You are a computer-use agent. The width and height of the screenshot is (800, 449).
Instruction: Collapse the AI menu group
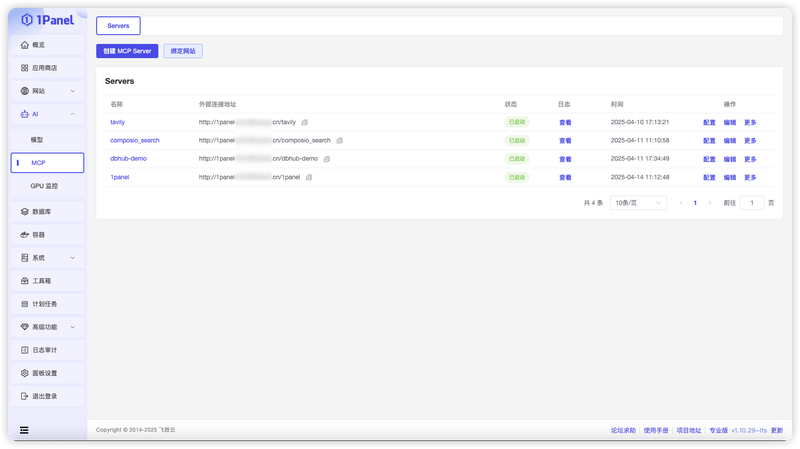(x=47, y=114)
